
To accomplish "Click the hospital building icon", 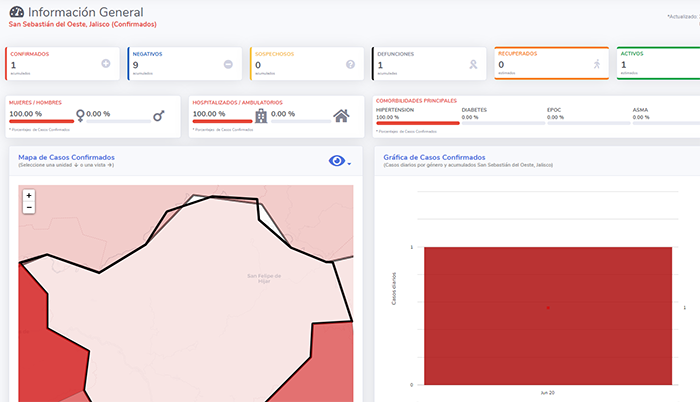I will click(261, 116).
